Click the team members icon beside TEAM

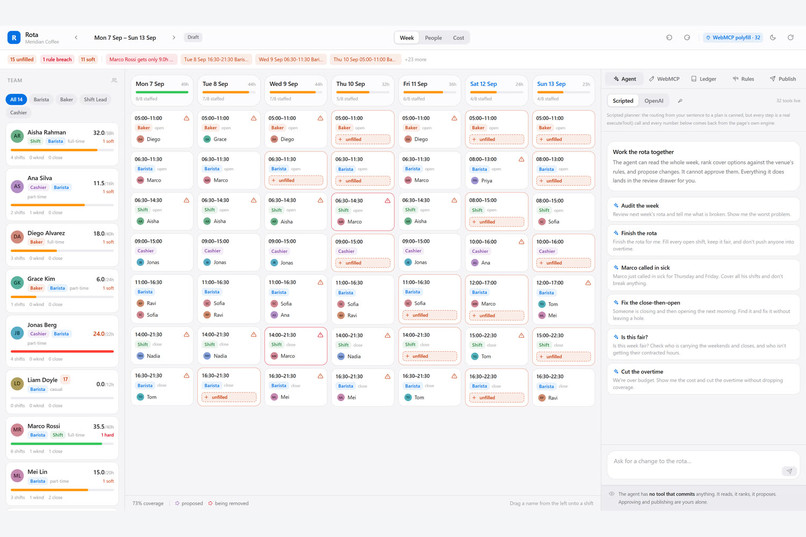114,80
